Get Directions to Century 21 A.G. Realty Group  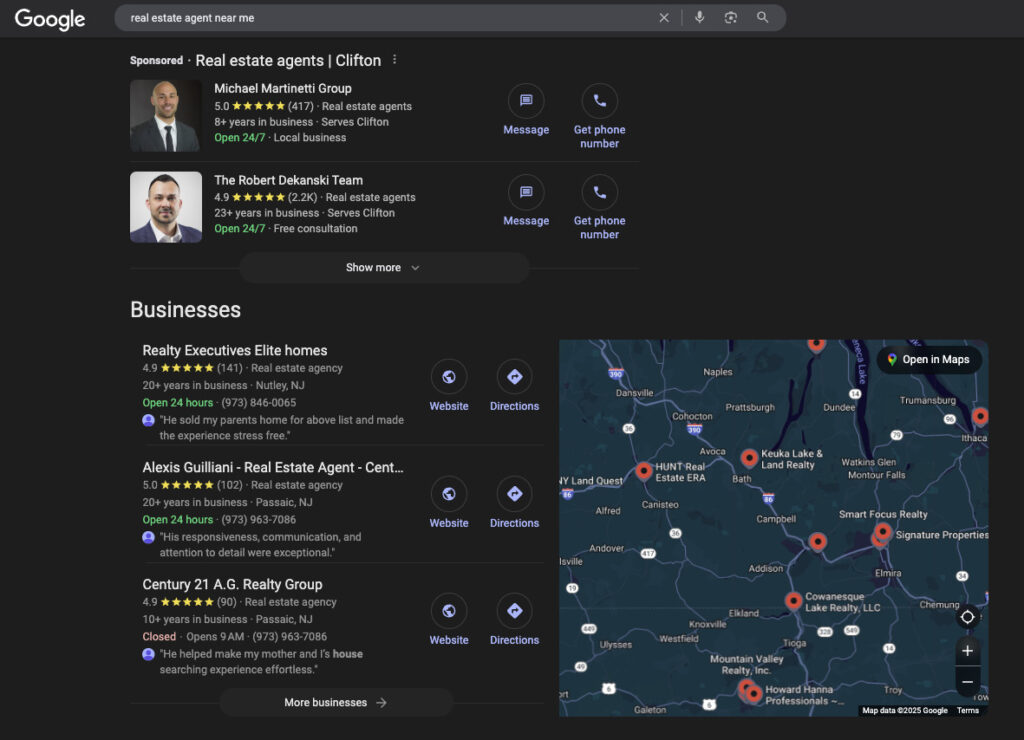point(515,619)
